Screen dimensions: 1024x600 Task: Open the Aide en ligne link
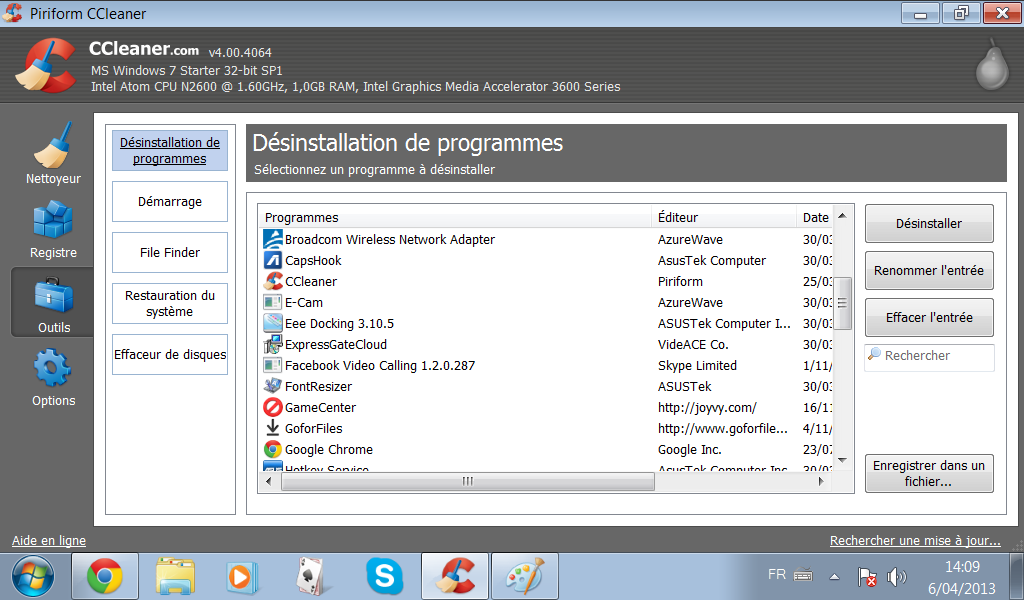click(x=49, y=541)
